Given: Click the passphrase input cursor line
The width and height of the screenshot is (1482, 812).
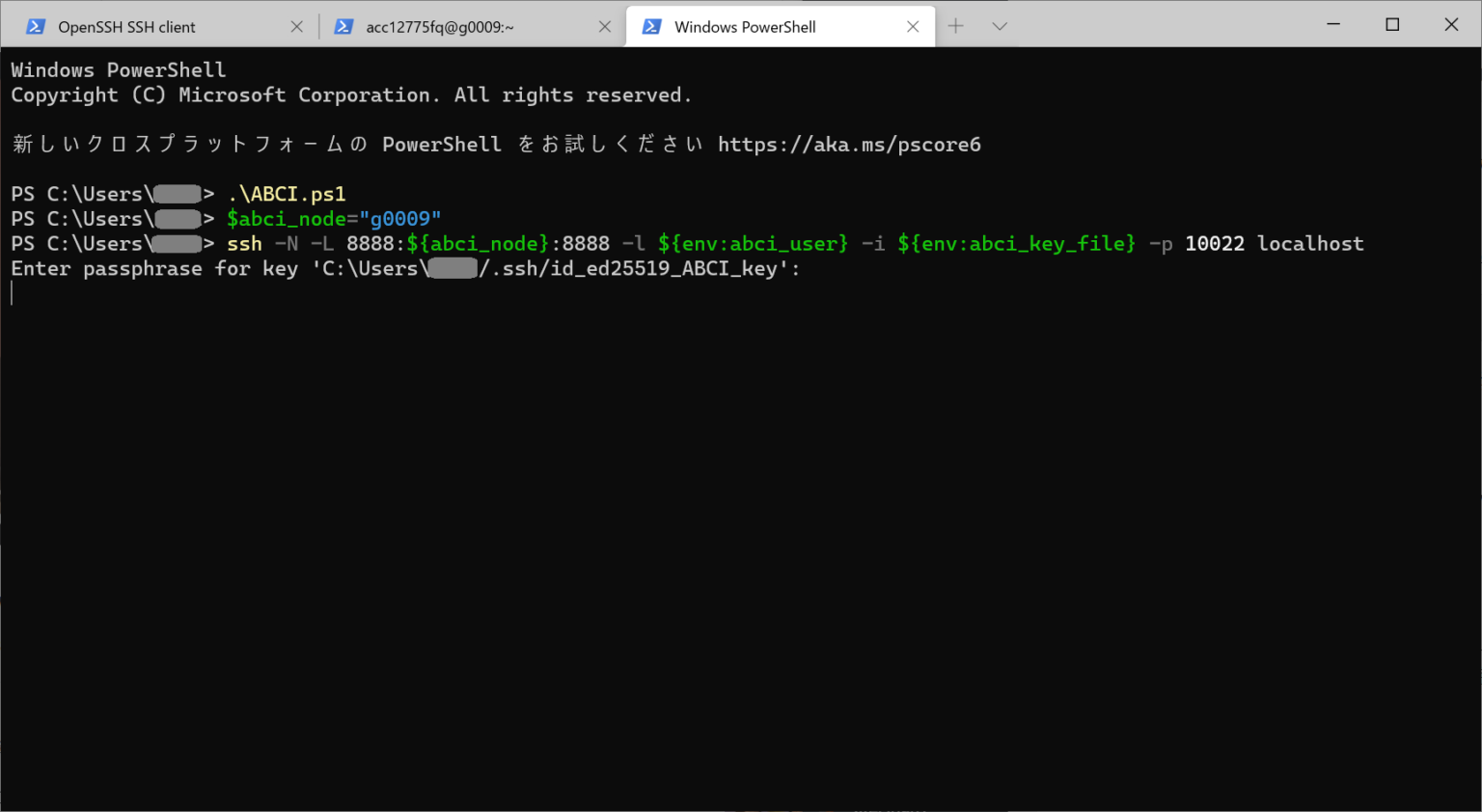Looking at the screenshot, I should pos(13,293).
